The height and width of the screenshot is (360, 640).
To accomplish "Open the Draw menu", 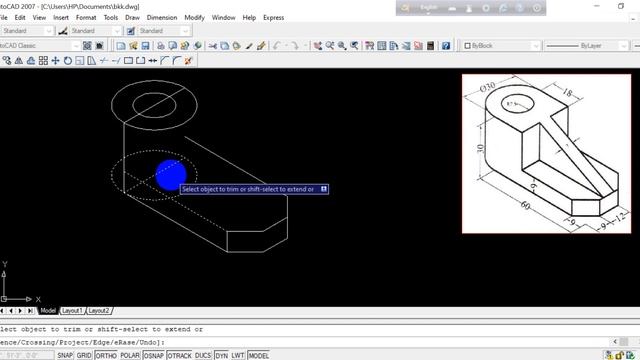I will click(x=132, y=18).
